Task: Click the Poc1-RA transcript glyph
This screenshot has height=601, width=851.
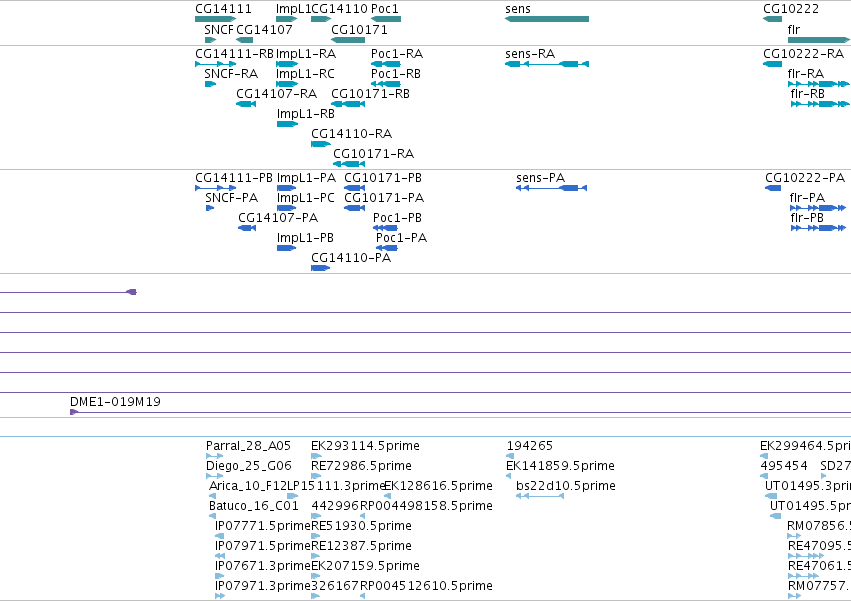Action: click(x=386, y=64)
